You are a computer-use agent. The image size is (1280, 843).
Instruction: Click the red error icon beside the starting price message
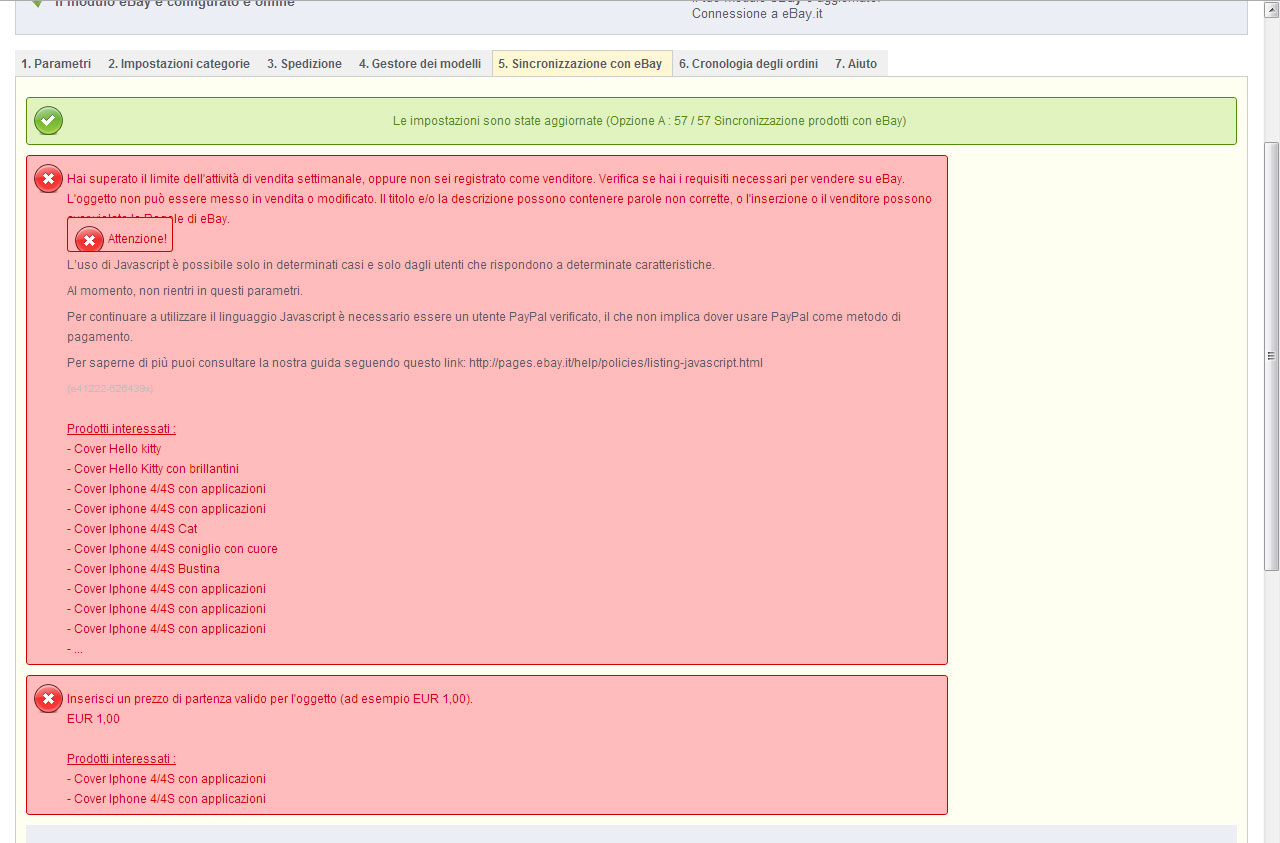point(48,699)
